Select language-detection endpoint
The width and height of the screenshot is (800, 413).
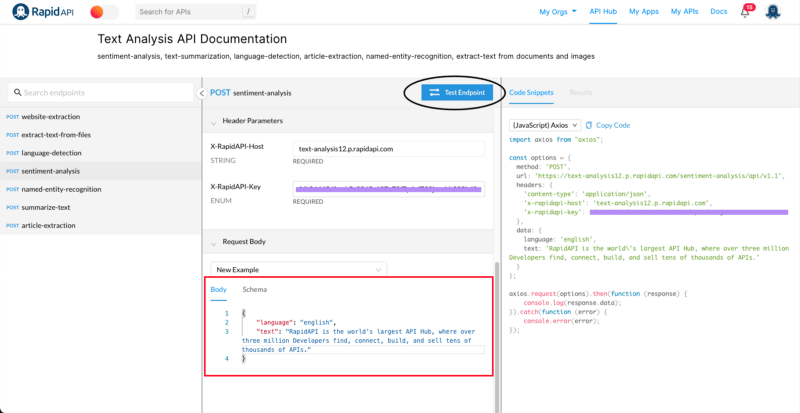click(x=101, y=153)
